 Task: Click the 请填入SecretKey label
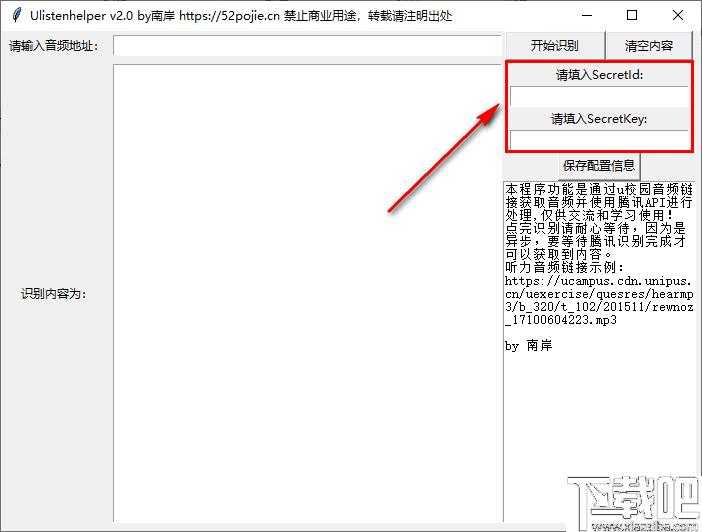point(599,119)
